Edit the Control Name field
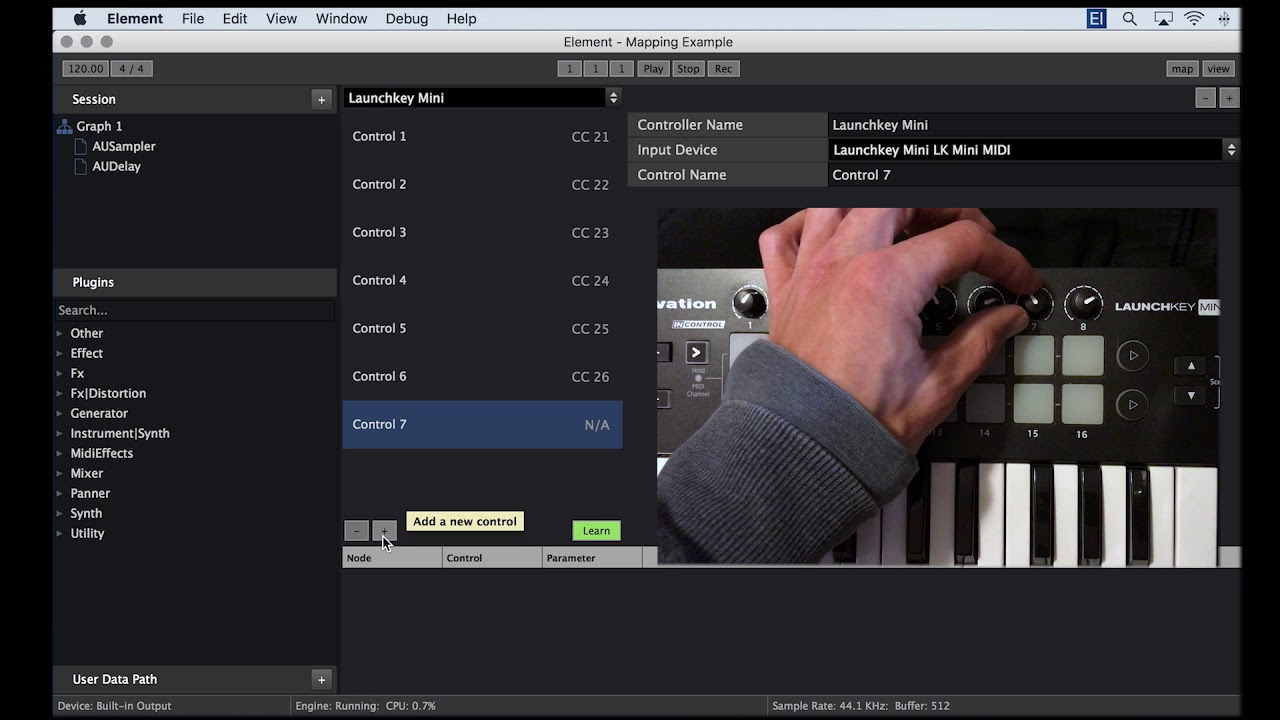1280x720 pixels. (1034, 175)
